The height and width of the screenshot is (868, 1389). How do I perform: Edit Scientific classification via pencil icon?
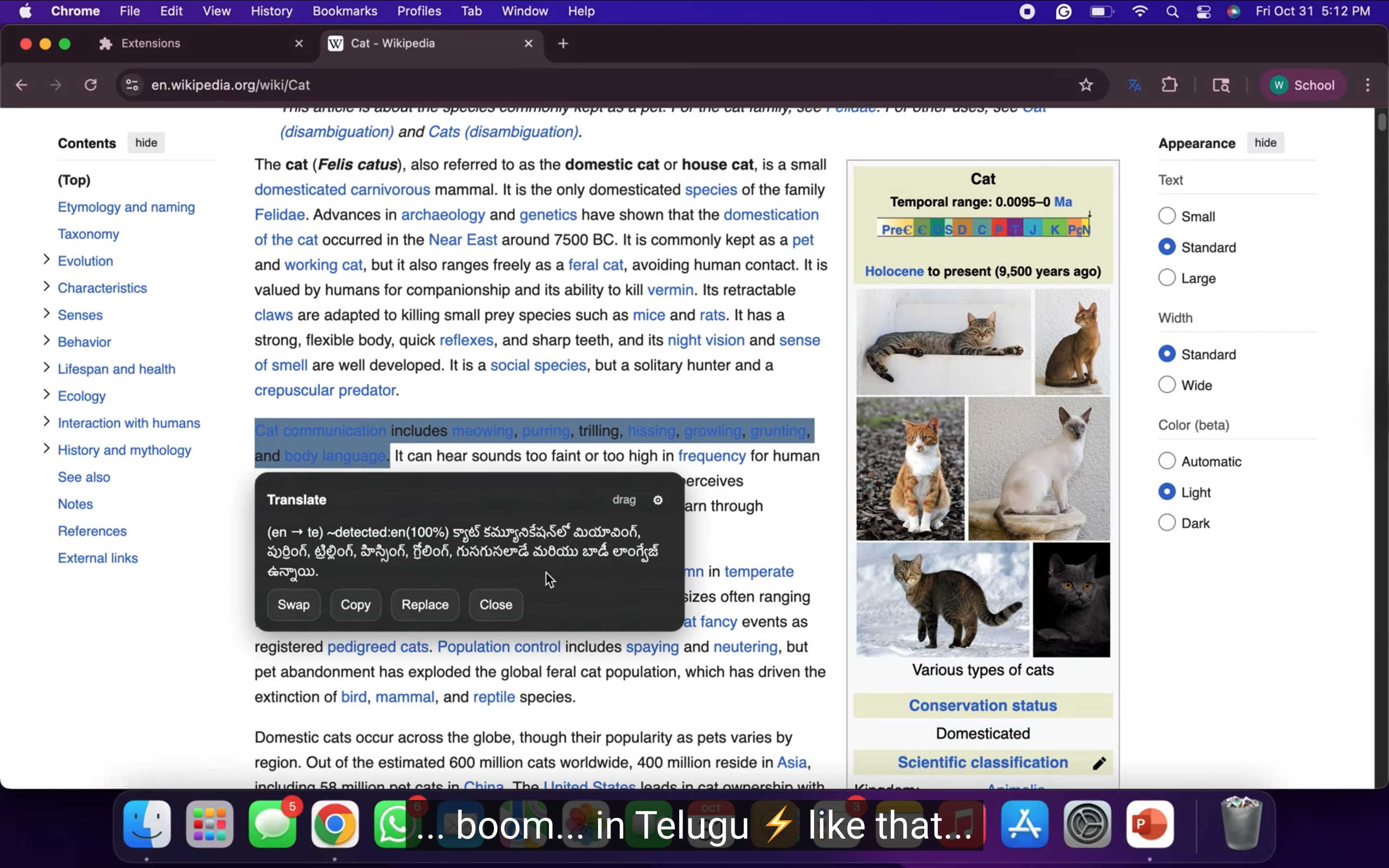pyautogui.click(x=1099, y=763)
